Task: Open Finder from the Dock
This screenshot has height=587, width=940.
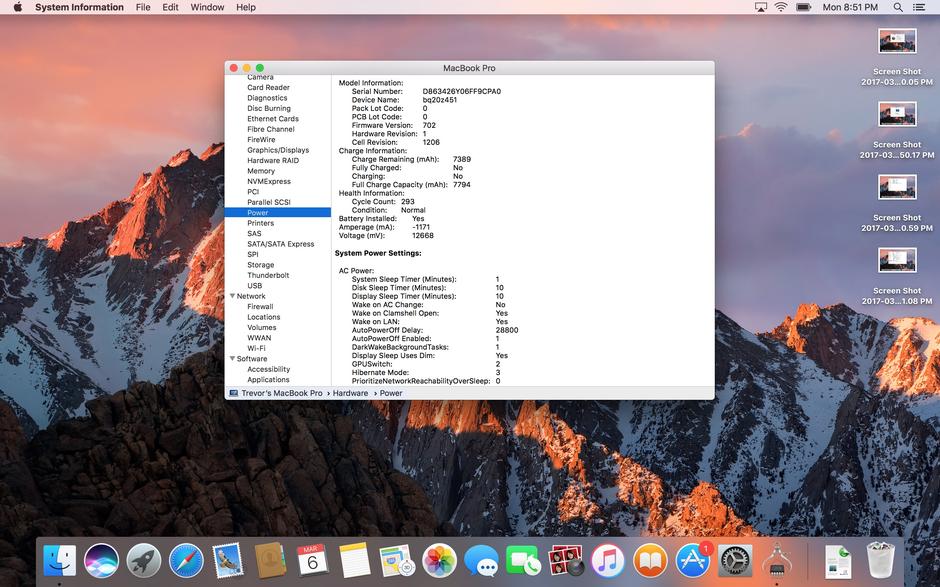Action: pos(59,561)
